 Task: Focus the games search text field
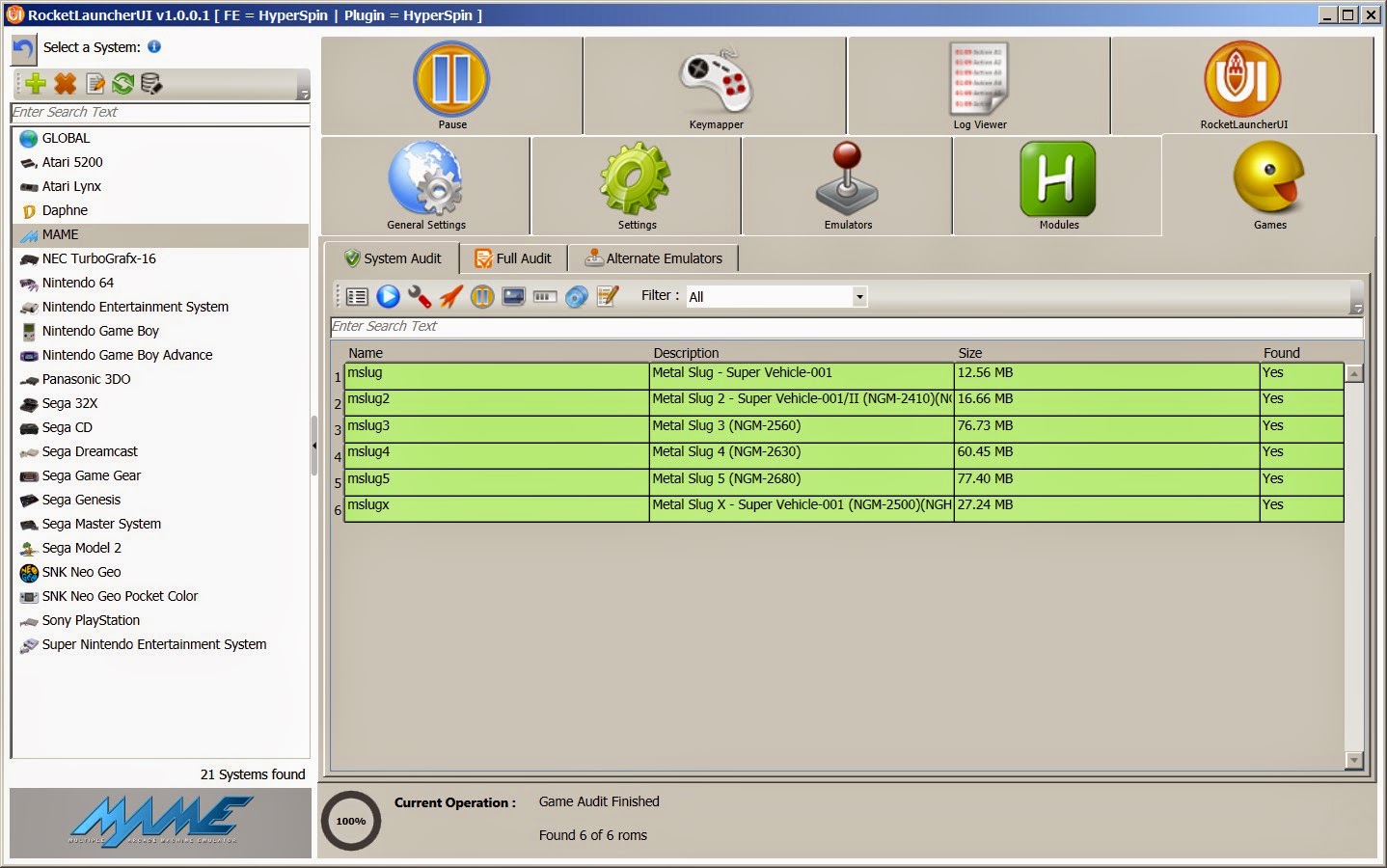point(847,327)
